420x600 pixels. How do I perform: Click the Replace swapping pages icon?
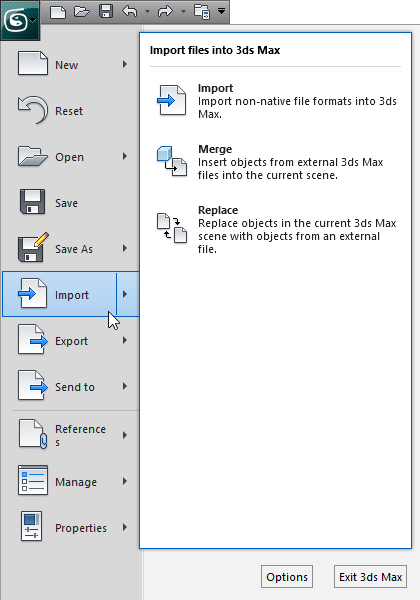tap(172, 228)
